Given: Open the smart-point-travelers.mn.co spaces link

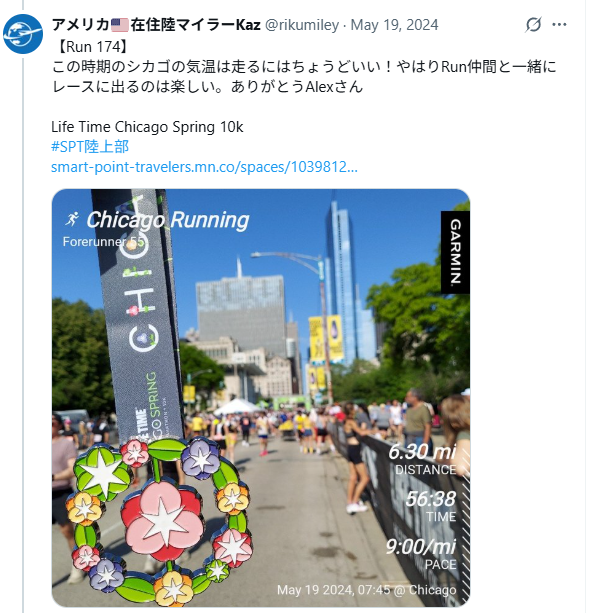Looking at the screenshot, I should point(204,167).
